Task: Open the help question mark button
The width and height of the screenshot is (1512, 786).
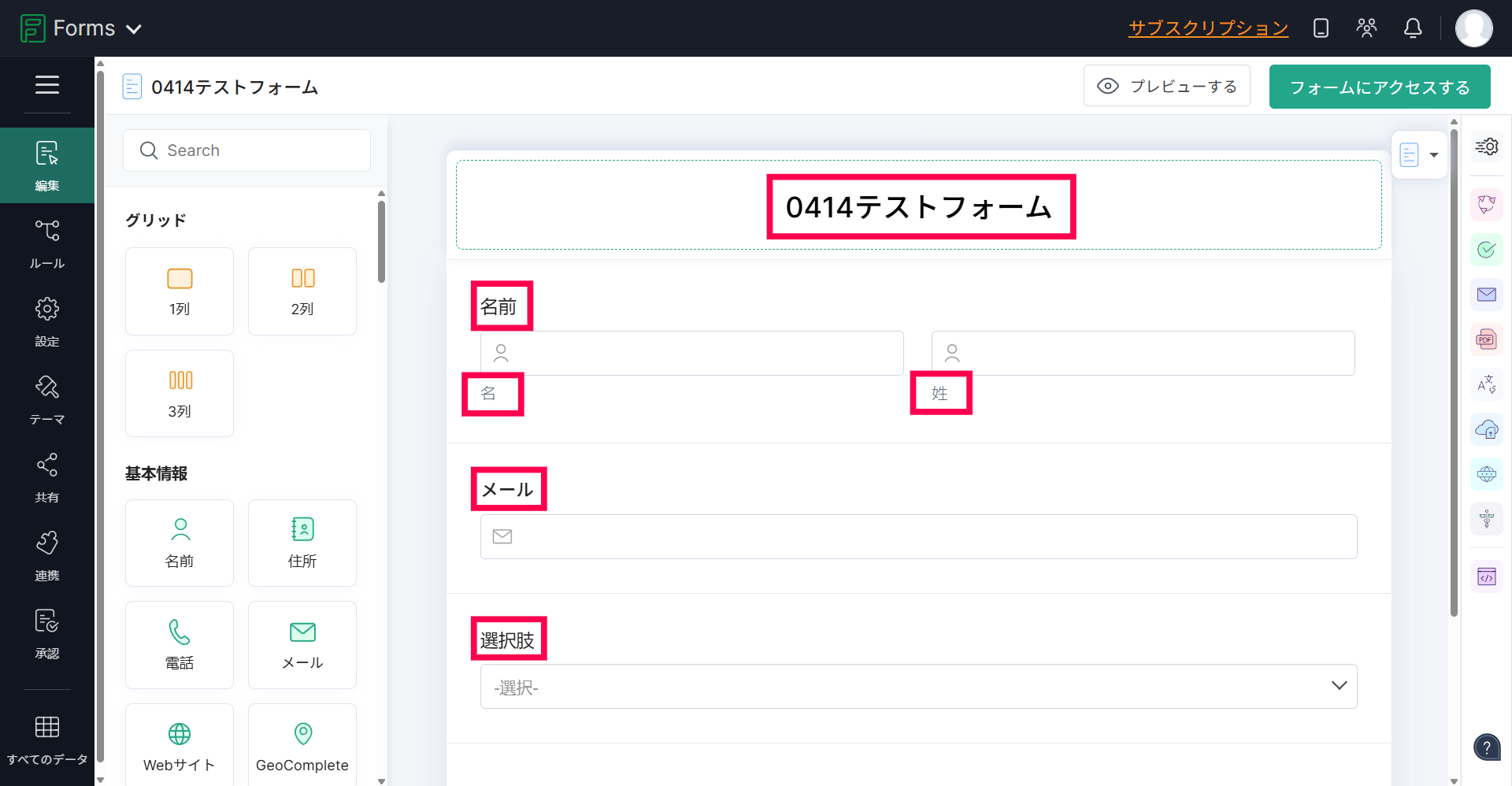Action: pyautogui.click(x=1486, y=747)
